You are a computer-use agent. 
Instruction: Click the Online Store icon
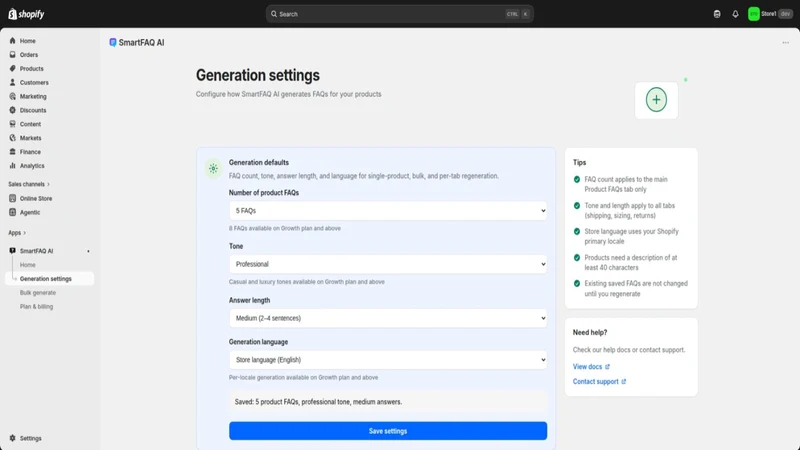[13, 198]
